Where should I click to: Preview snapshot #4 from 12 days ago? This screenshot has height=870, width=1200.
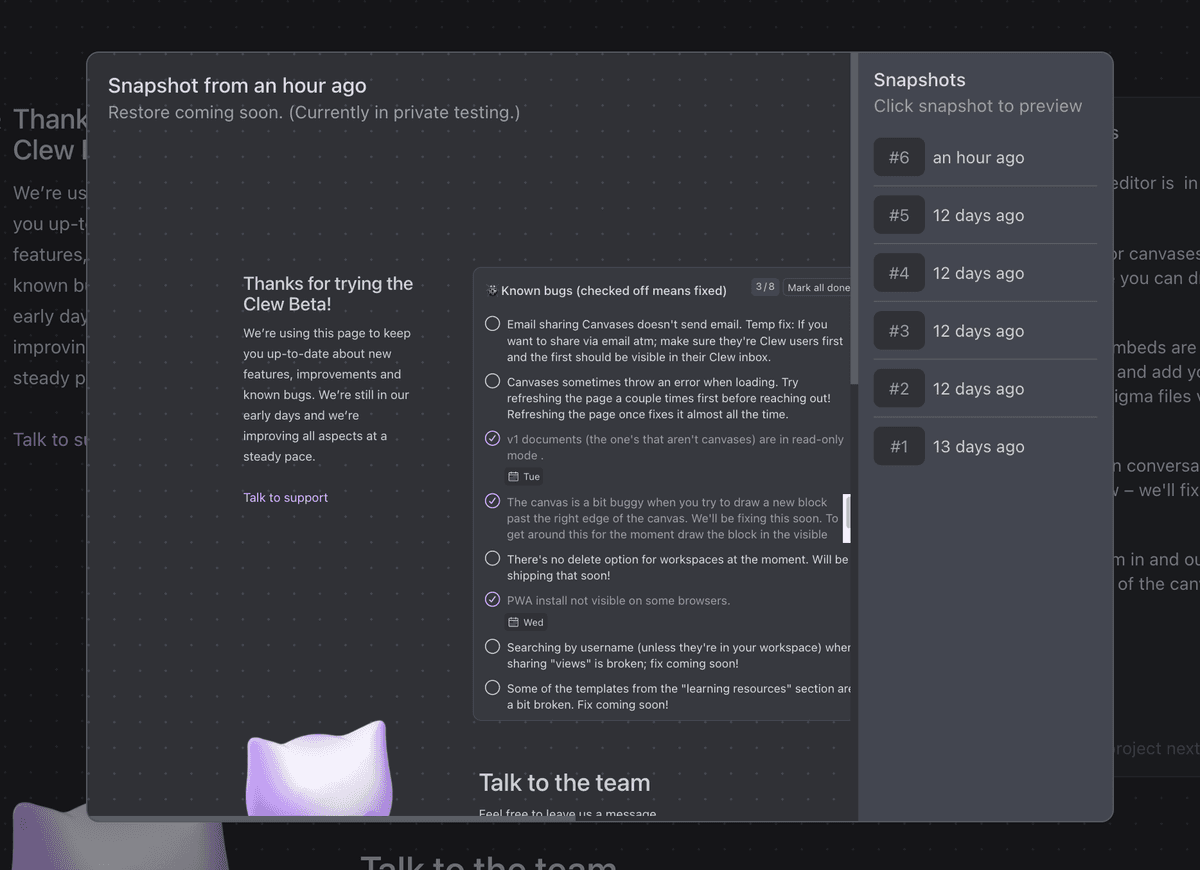tap(985, 273)
